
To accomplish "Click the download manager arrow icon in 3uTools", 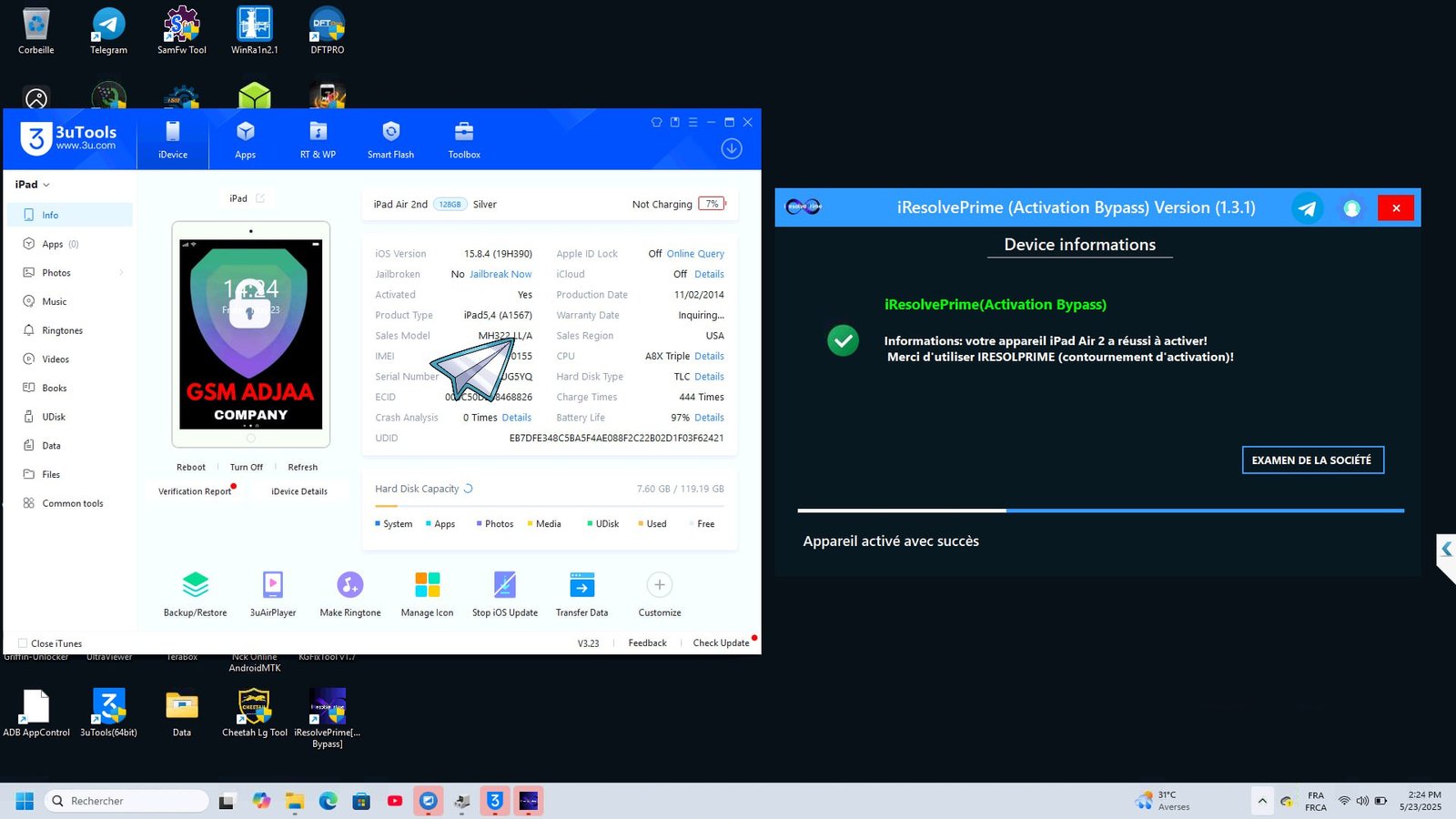I will coord(732,148).
